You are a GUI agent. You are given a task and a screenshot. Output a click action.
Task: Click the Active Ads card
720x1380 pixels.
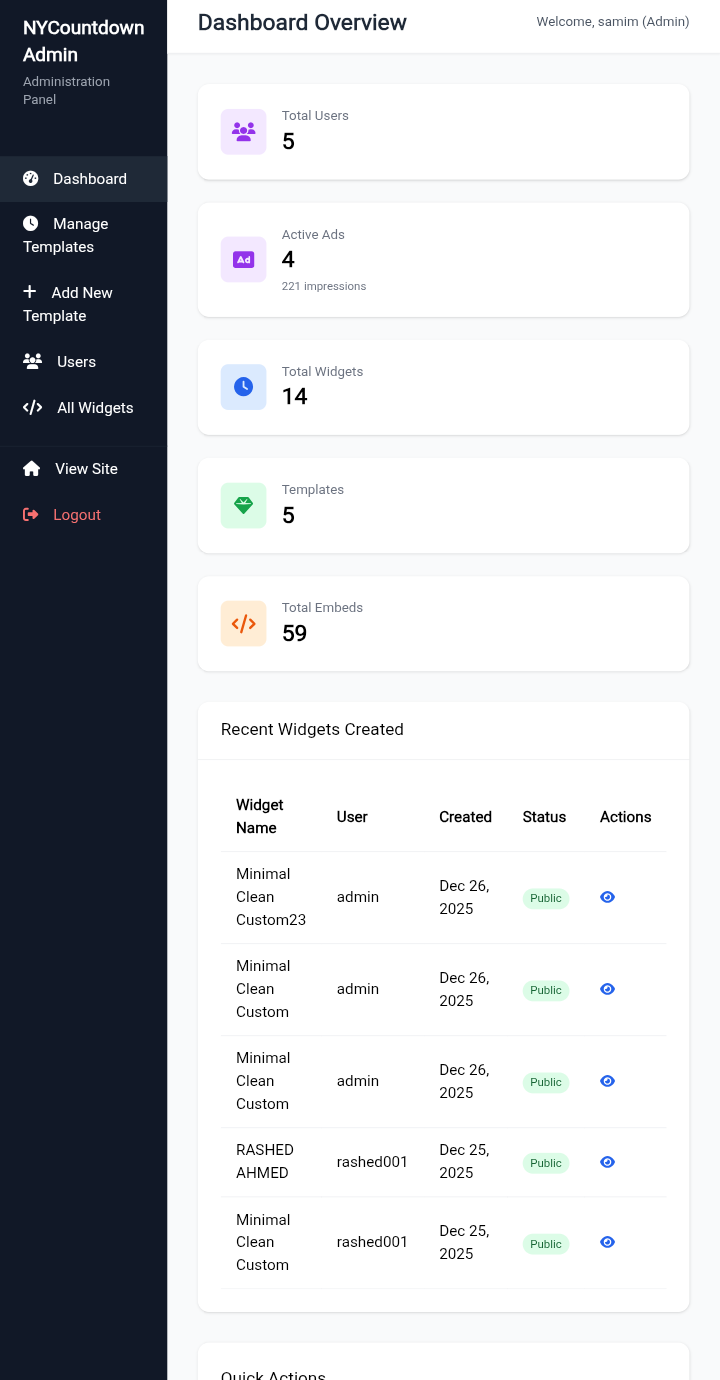click(443, 260)
